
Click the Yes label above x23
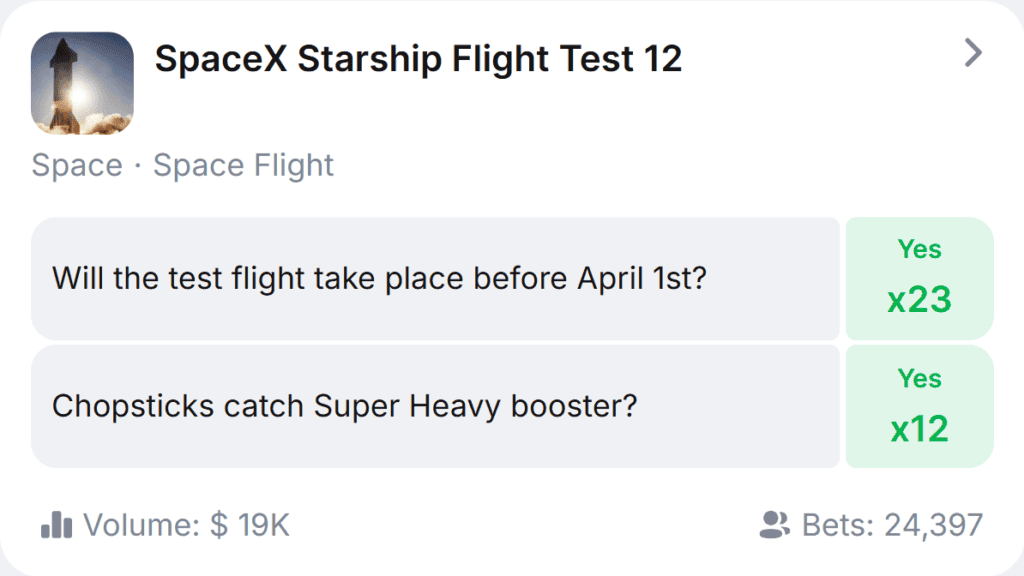919,249
